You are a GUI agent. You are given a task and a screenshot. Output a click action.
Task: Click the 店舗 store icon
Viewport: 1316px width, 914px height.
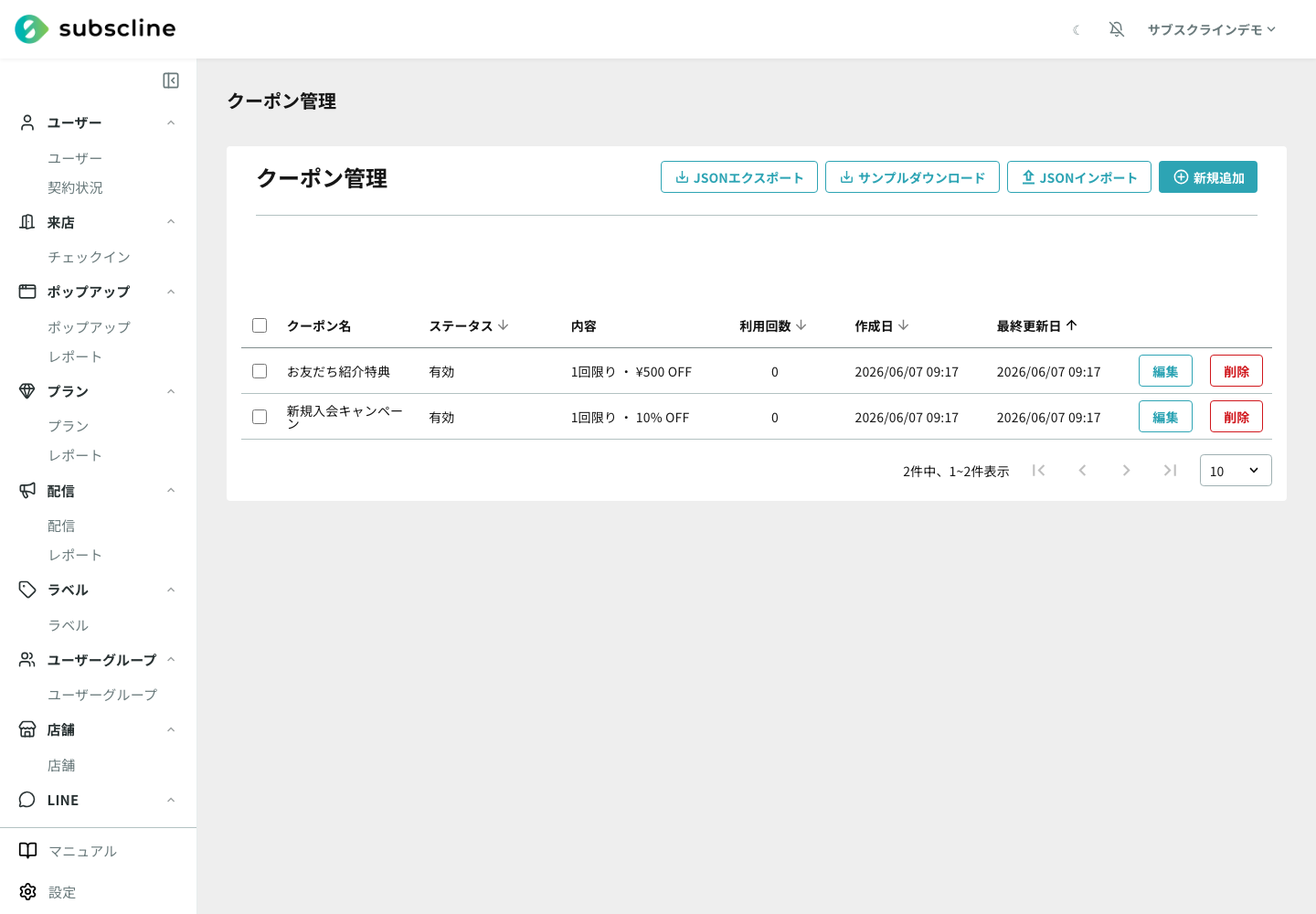tap(27, 729)
